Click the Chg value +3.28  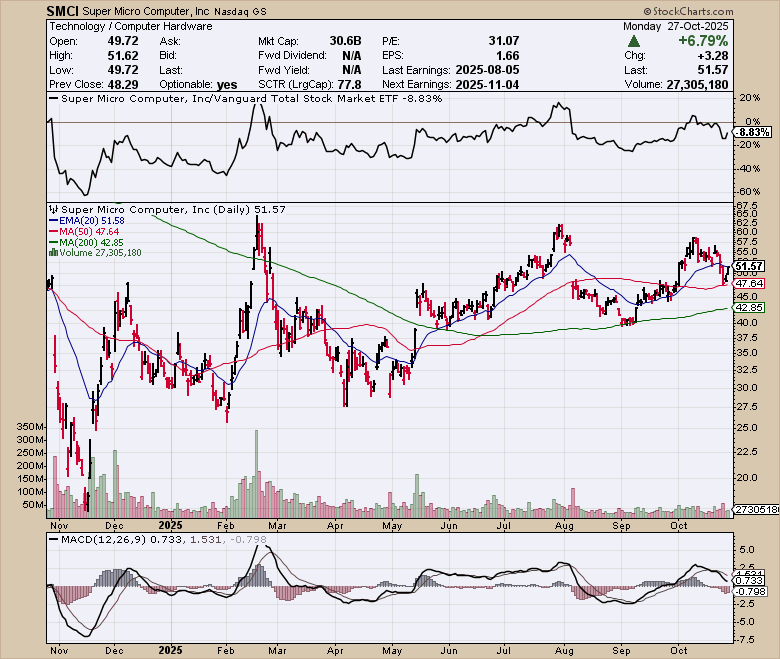[713, 55]
